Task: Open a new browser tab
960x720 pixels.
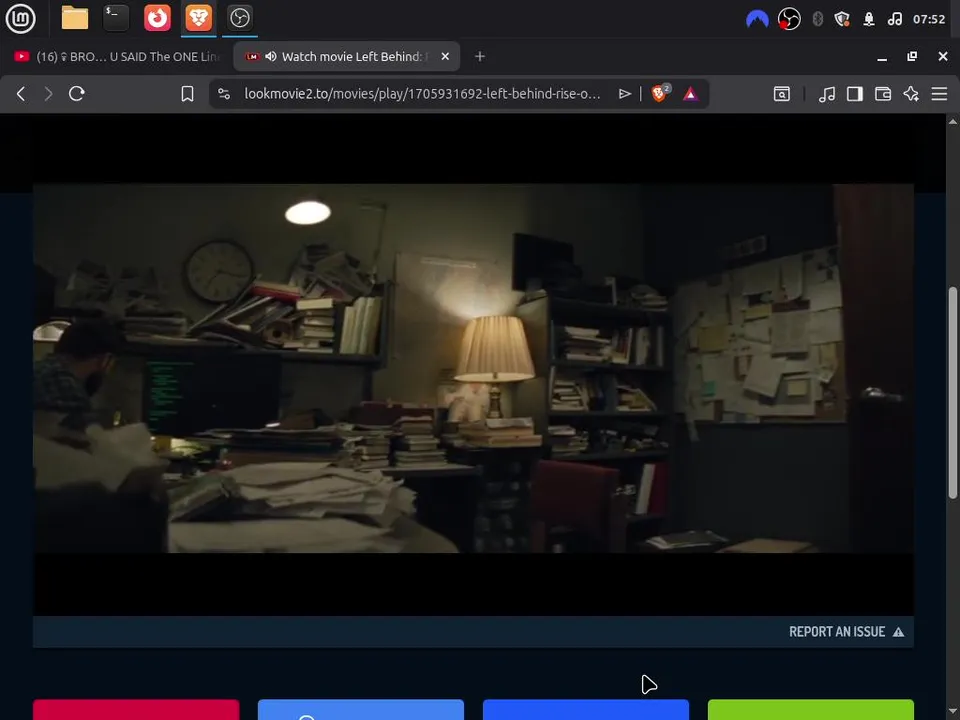Action: click(480, 56)
